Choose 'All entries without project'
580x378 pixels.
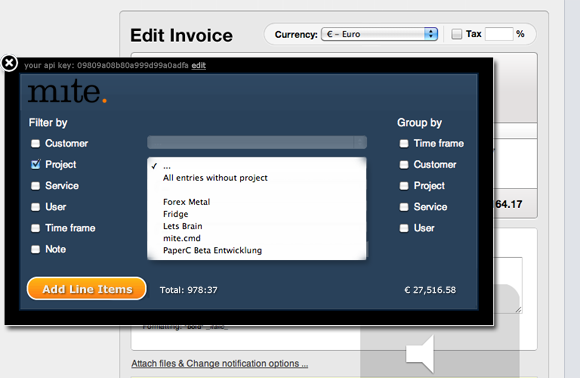tap(257, 178)
